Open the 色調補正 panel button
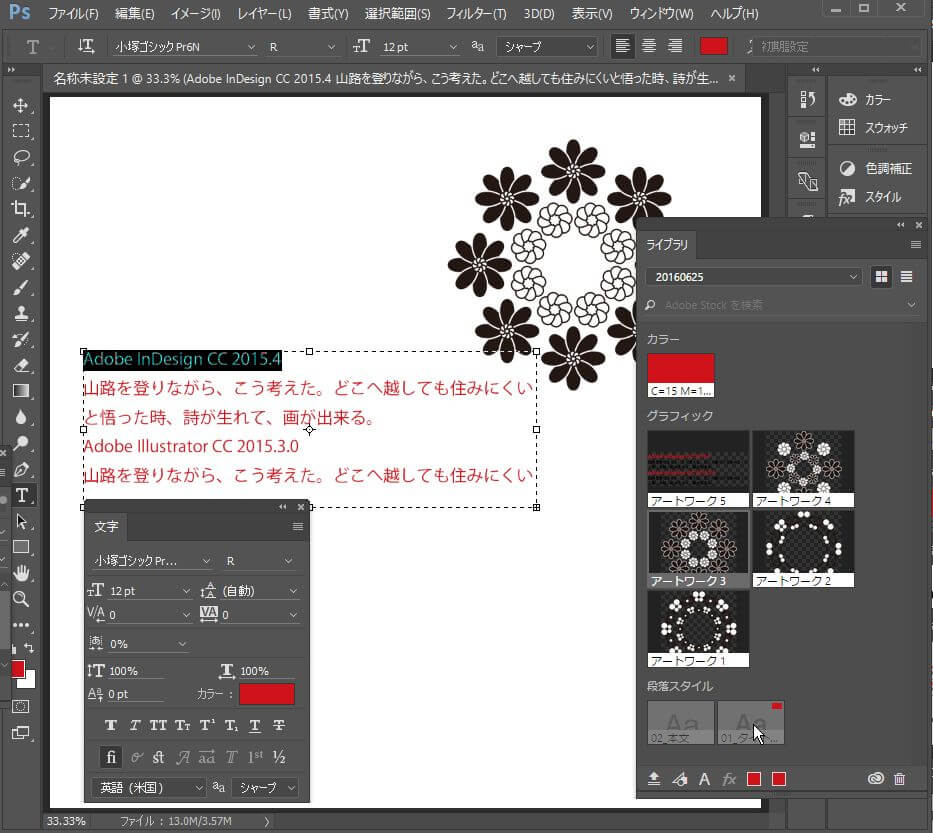 (x=876, y=168)
